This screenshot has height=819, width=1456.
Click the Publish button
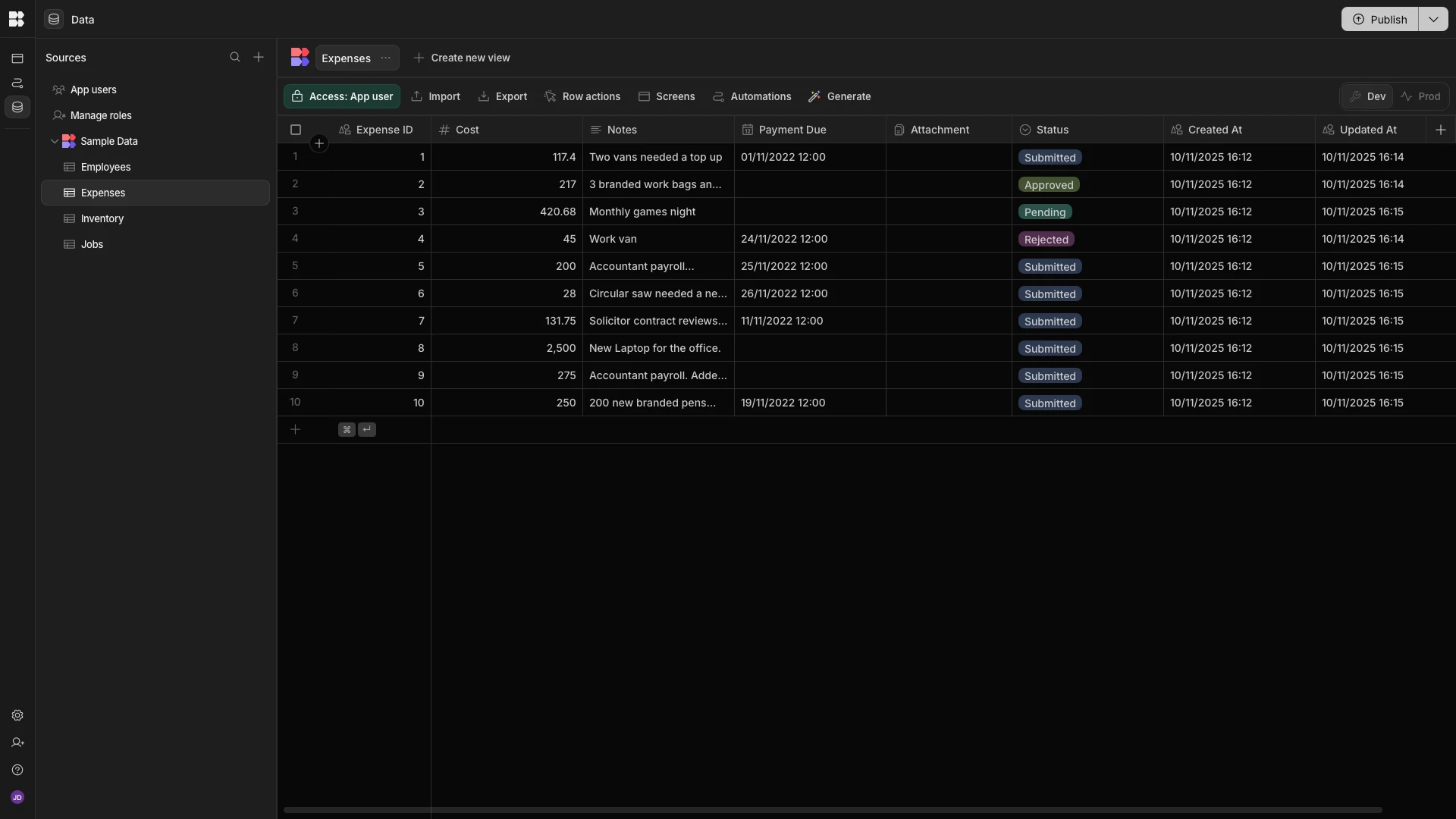coord(1379,19)
